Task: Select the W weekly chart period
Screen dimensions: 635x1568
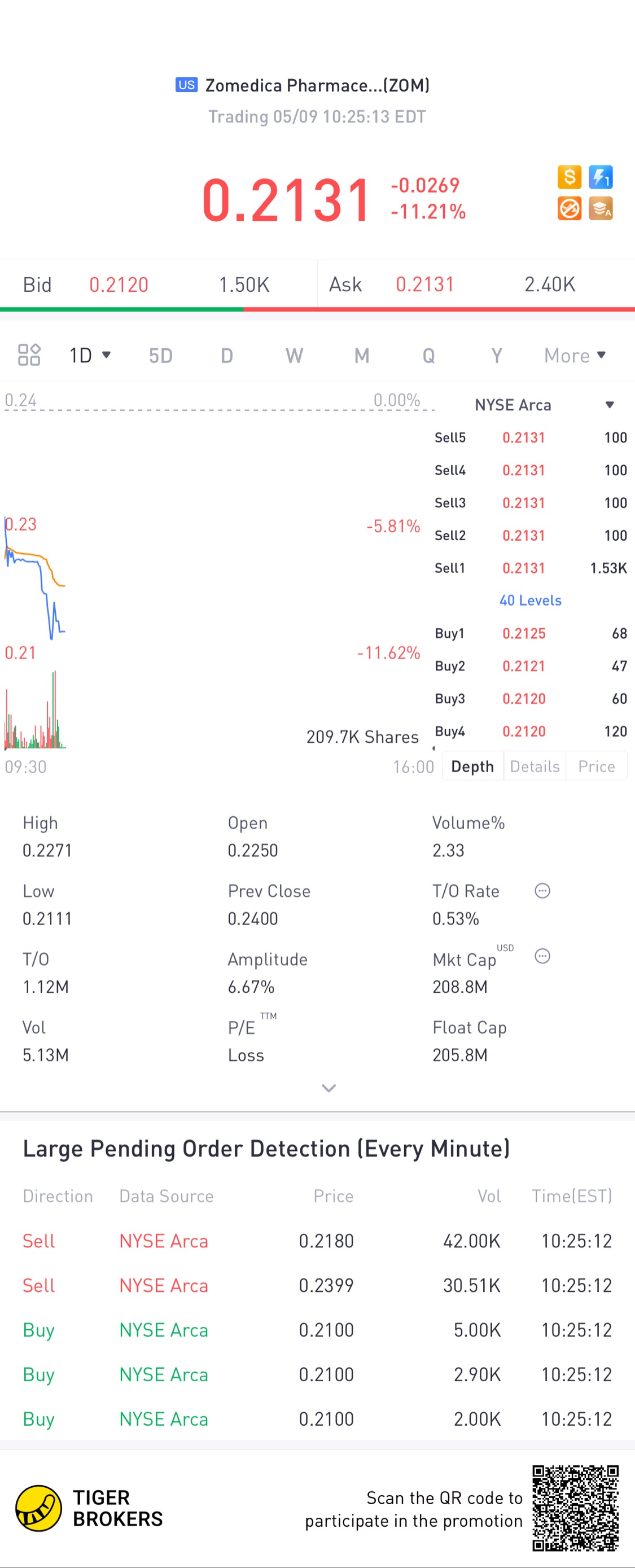Action: click(294, 356)
